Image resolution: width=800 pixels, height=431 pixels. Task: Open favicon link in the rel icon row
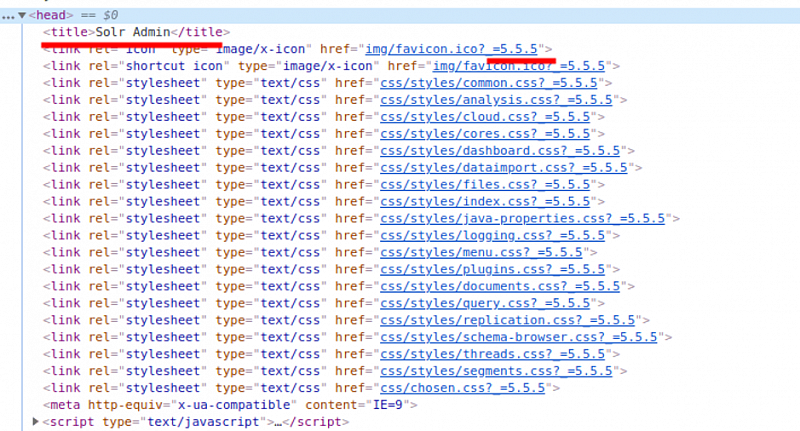[x=452, y=49]
